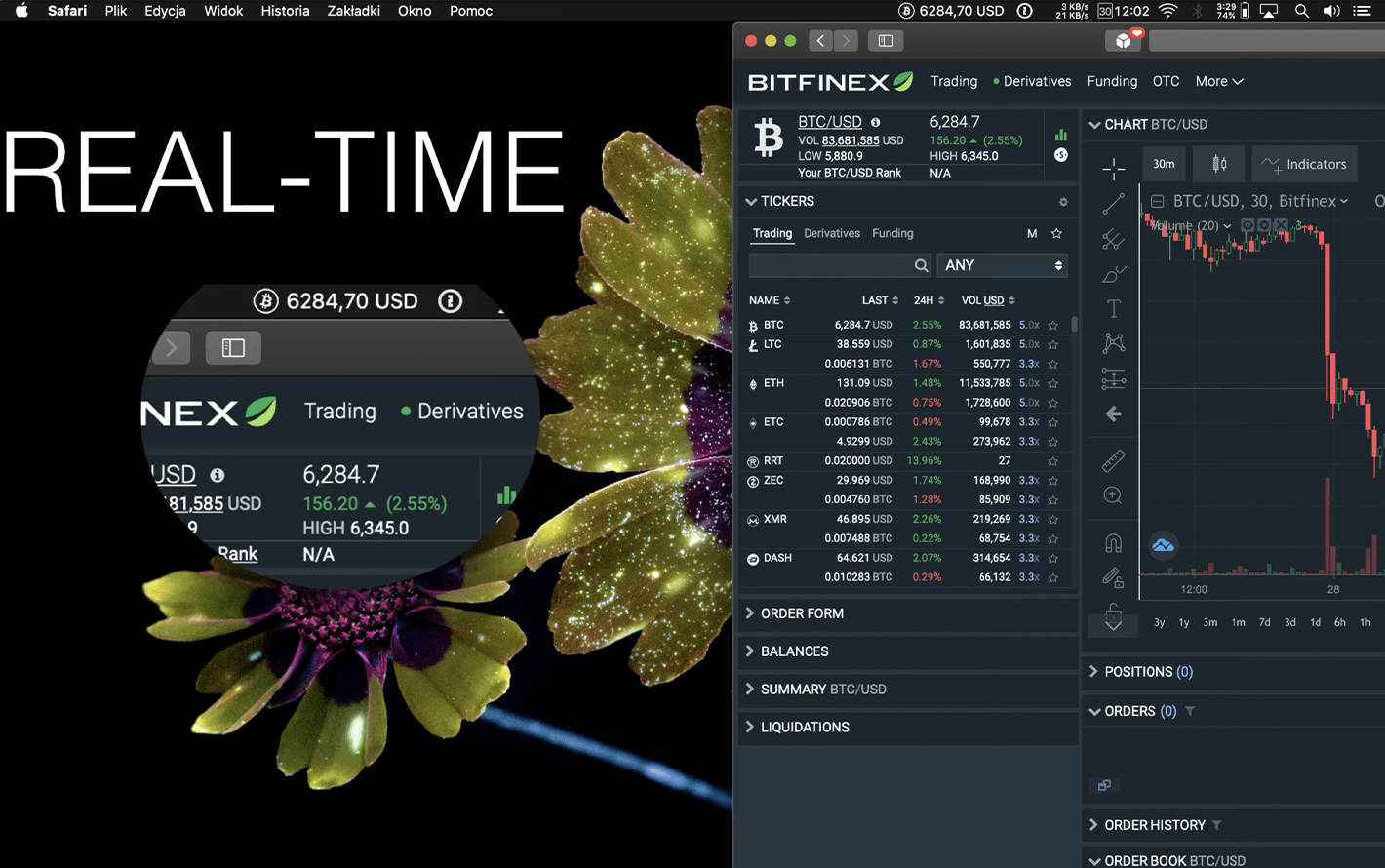Click the magnifier icon in tickers search
The image size is (1385, 868).
921,265
